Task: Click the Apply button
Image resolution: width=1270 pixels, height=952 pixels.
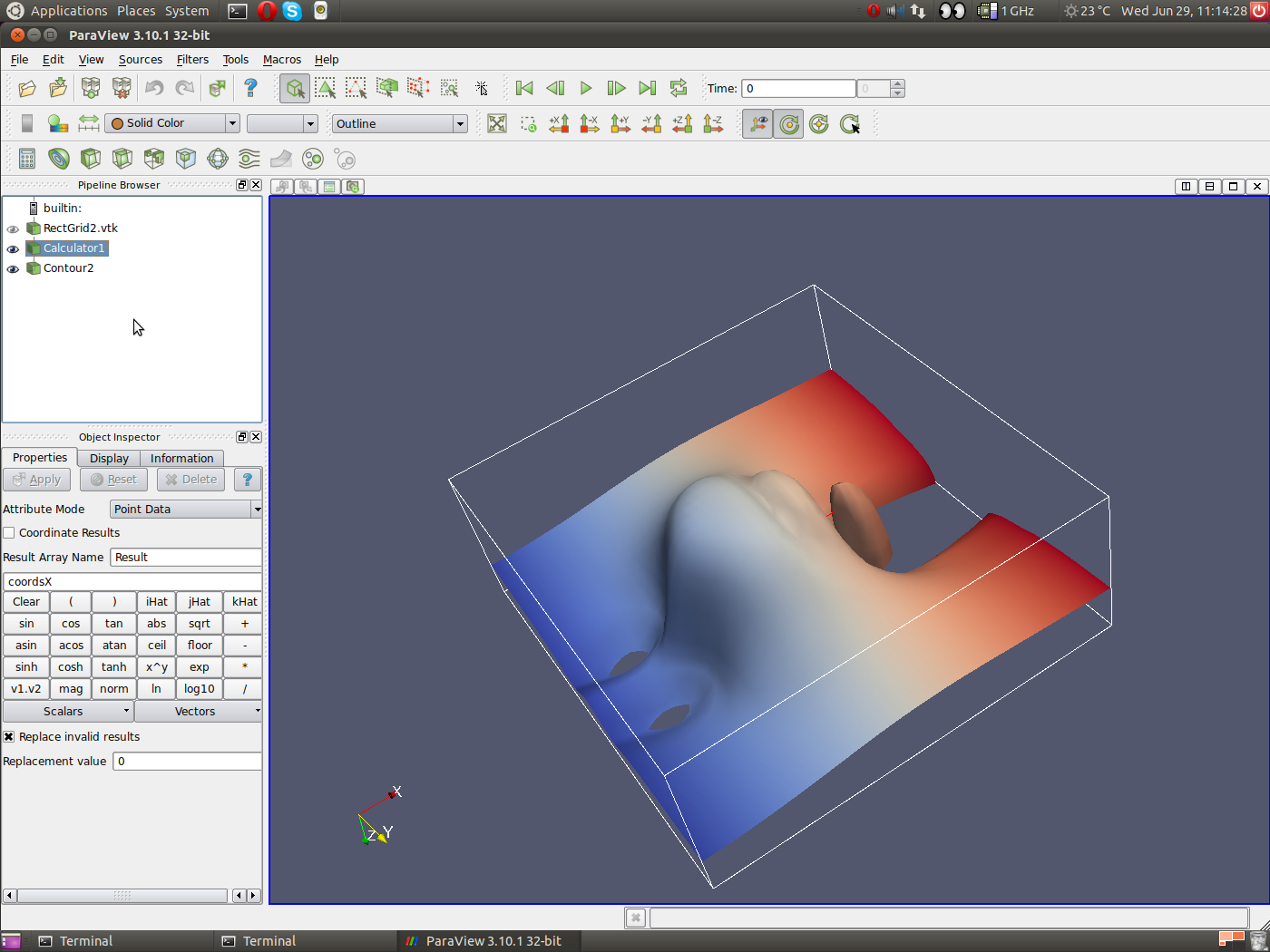Action: pyautogui.click(x=37, y=480)
